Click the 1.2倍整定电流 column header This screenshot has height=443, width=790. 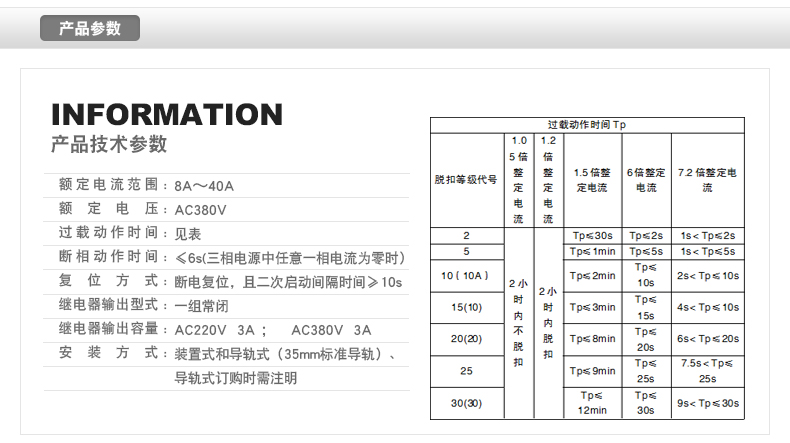(x=548, y=180)
